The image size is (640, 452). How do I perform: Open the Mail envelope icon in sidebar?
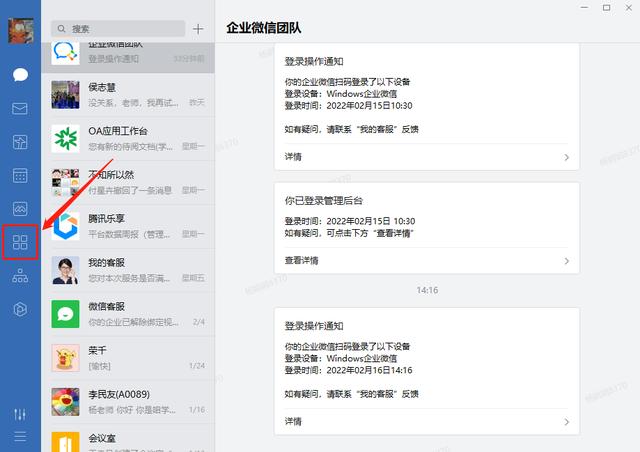pyautogui.click(x=20, y=108)
